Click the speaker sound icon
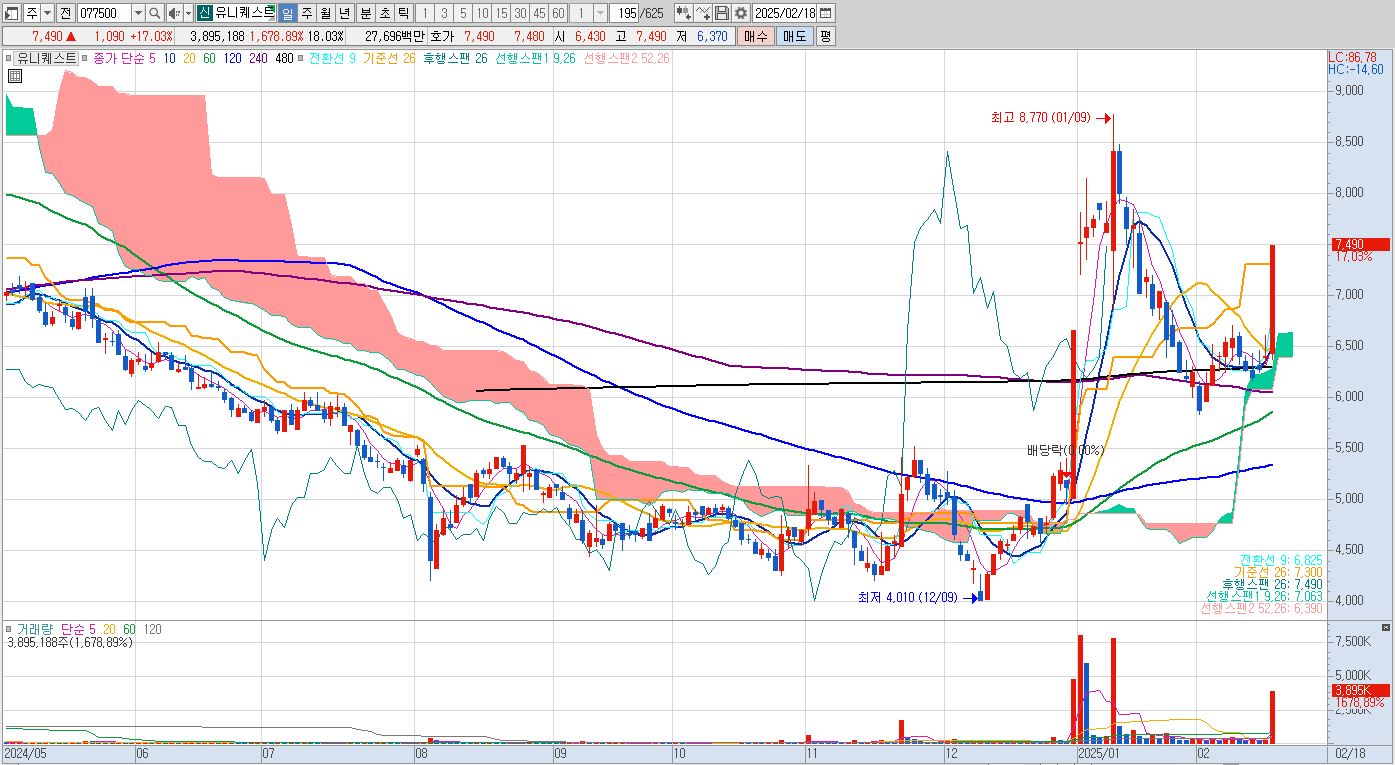This screenshot has width=1395, height=765. tap(174, 13)
